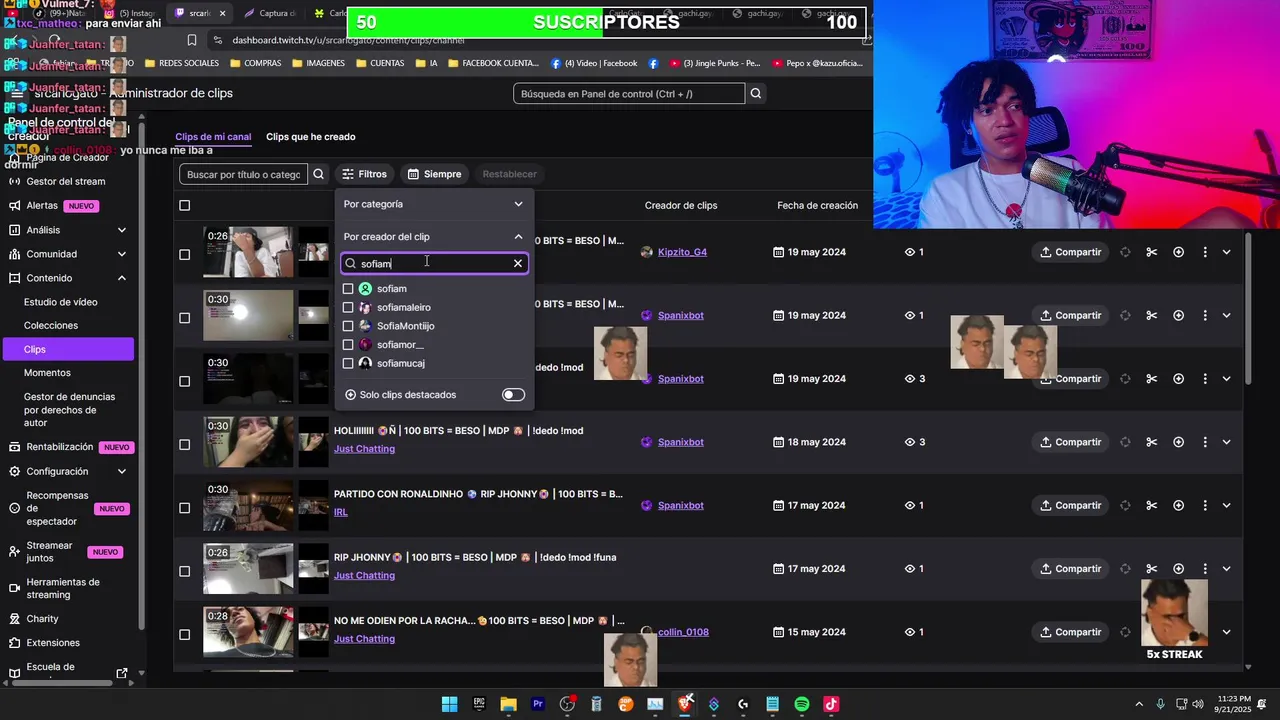The image size is (1280, 720).
Task: Open collin_0108 creator link
Action: [683, 632]
